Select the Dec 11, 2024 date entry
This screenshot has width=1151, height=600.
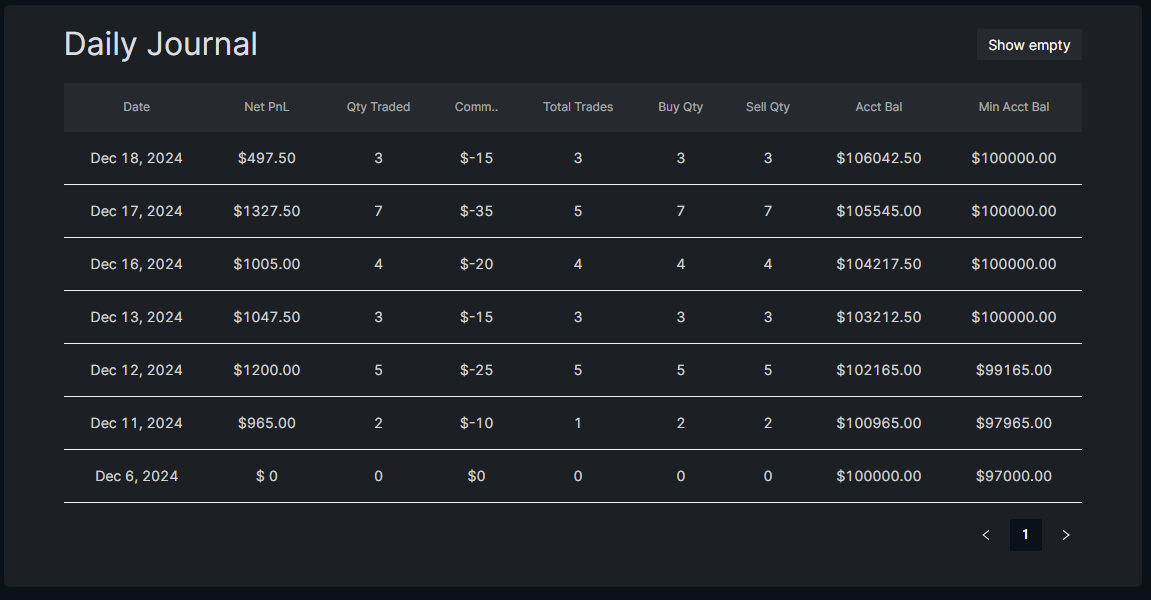click(137, 423)
